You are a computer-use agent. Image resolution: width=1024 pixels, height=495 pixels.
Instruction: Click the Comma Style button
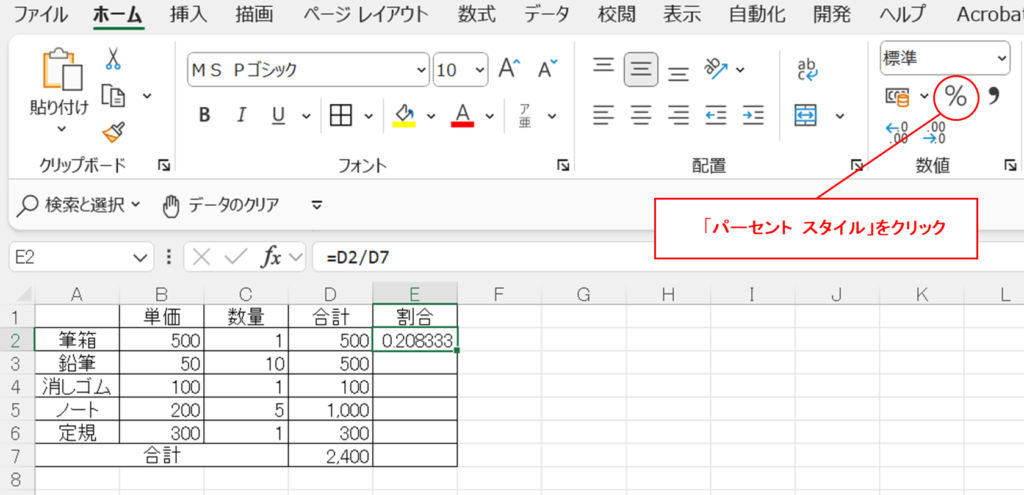pos(994,97)
